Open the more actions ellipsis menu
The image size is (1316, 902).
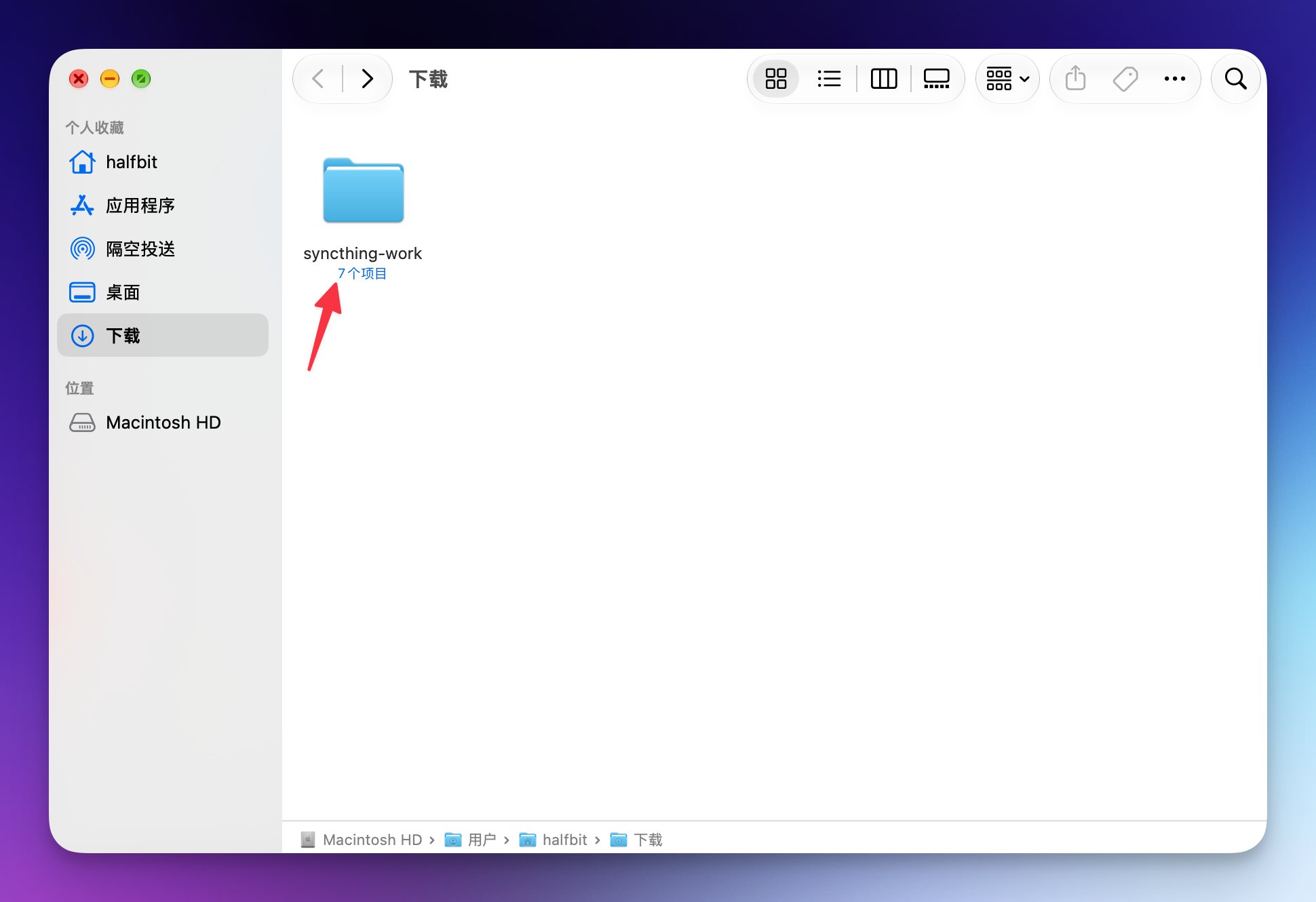(x=1175, y=79)
